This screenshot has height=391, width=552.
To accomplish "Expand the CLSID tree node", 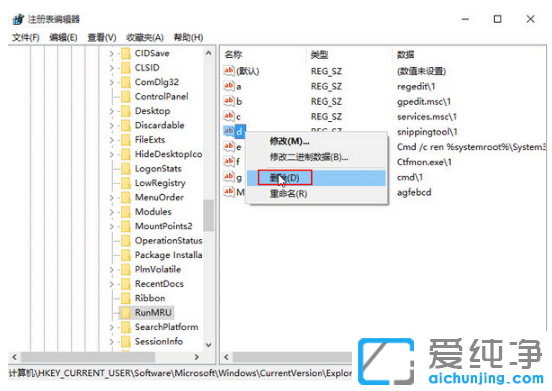I will [112, 68].
